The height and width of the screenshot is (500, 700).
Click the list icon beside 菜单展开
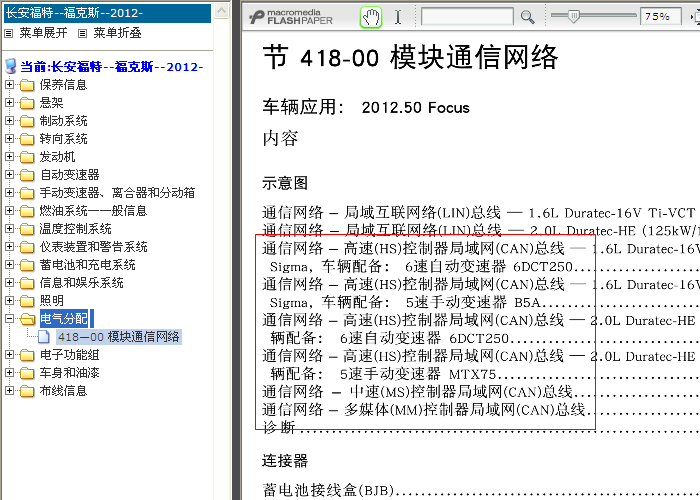click(8, 33)
